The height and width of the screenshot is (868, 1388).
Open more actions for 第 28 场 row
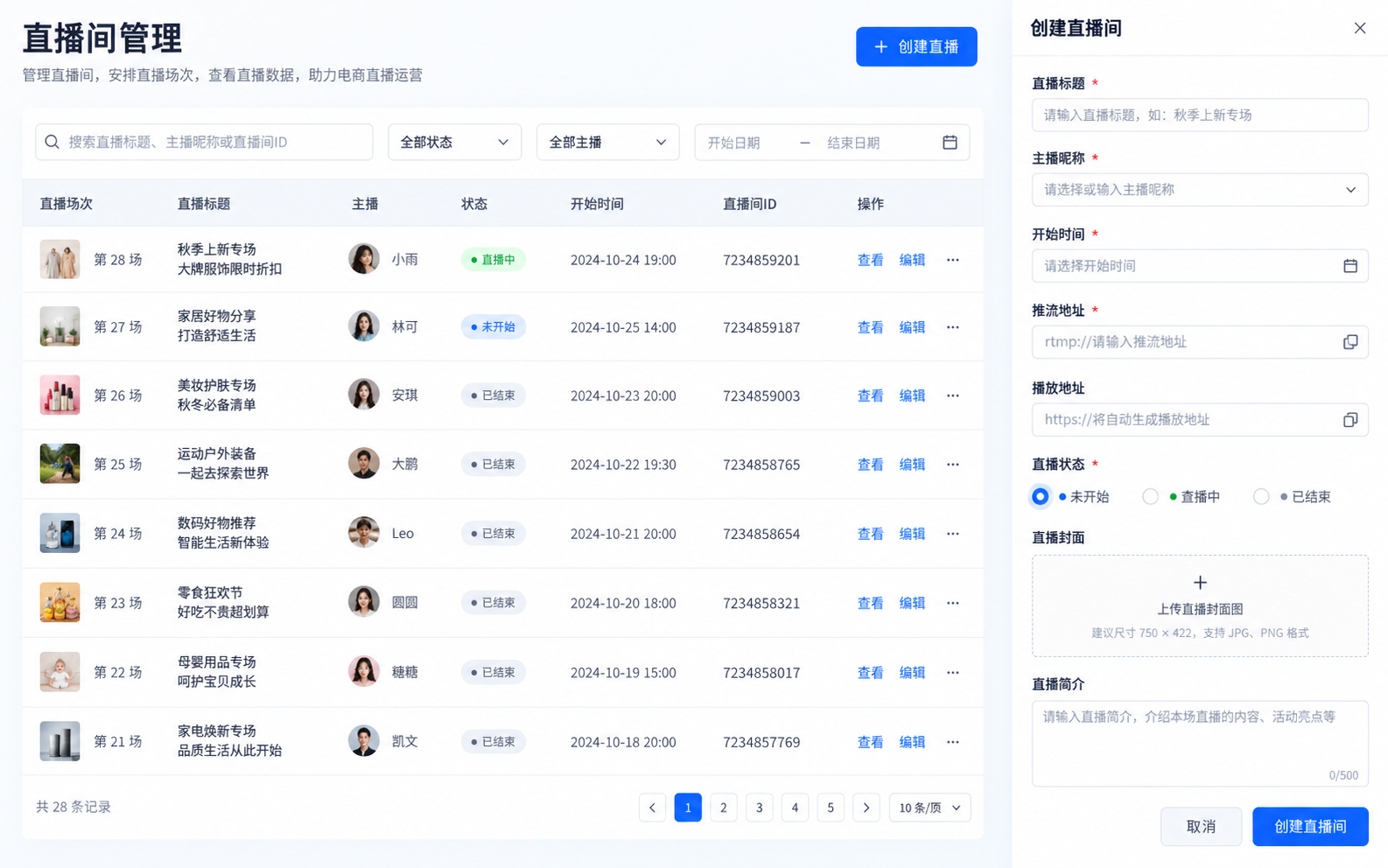point(953,260)
